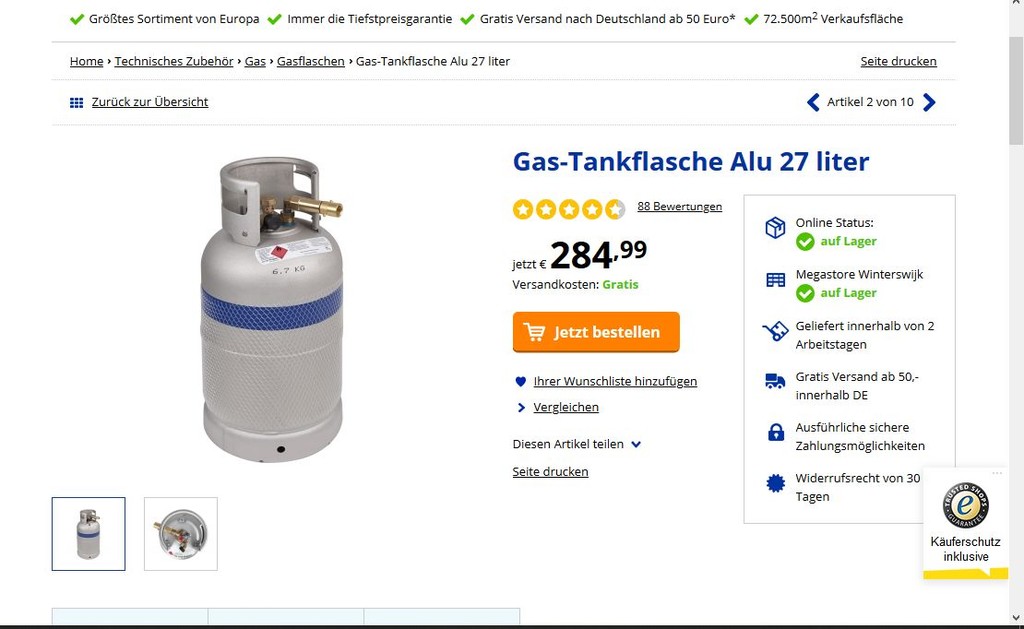Go to the previous article arrow
The height and width of the screenshot is (629, 1024).
813,103
